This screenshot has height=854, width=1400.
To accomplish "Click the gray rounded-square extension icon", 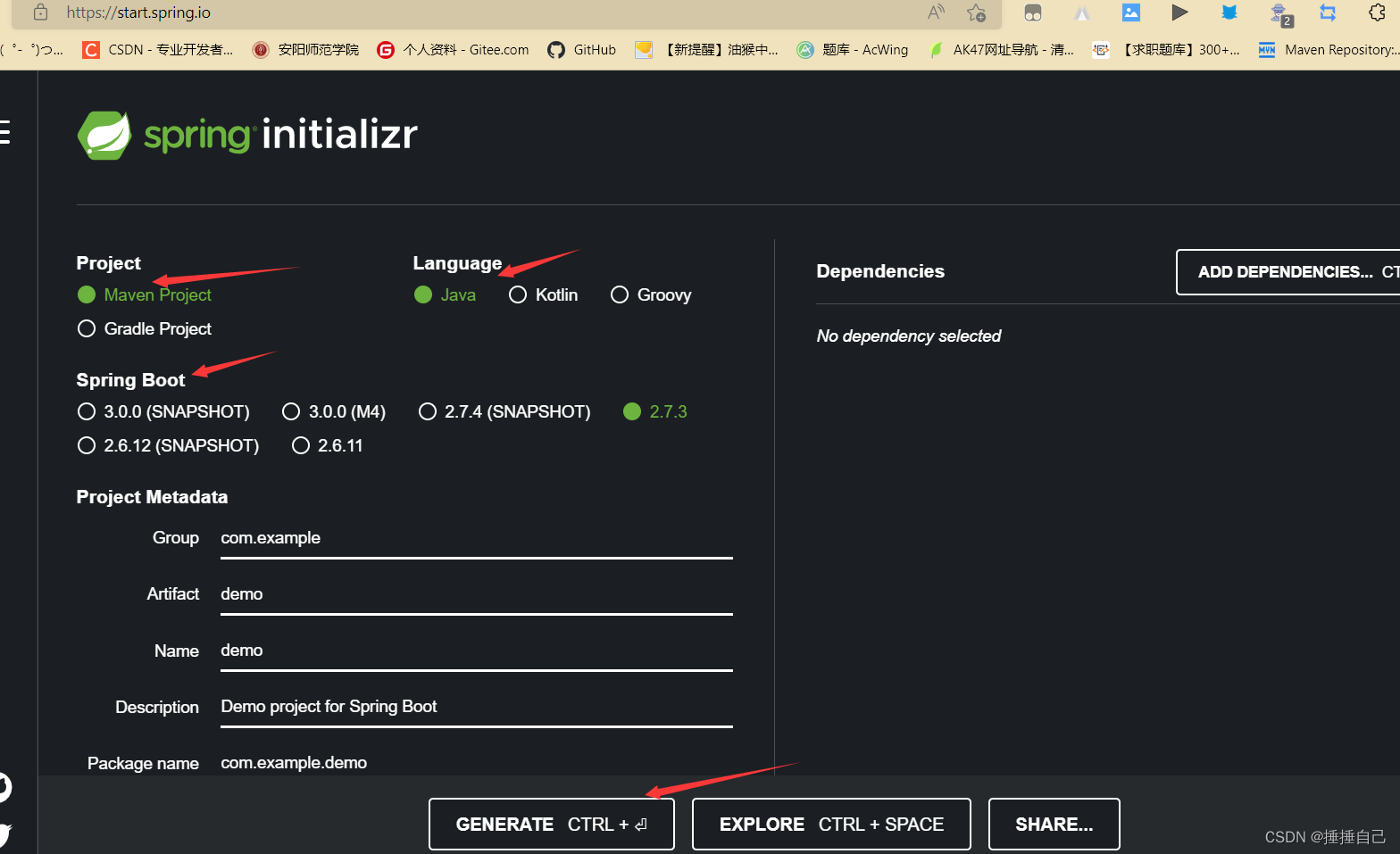I will [x=1033, y=12].
